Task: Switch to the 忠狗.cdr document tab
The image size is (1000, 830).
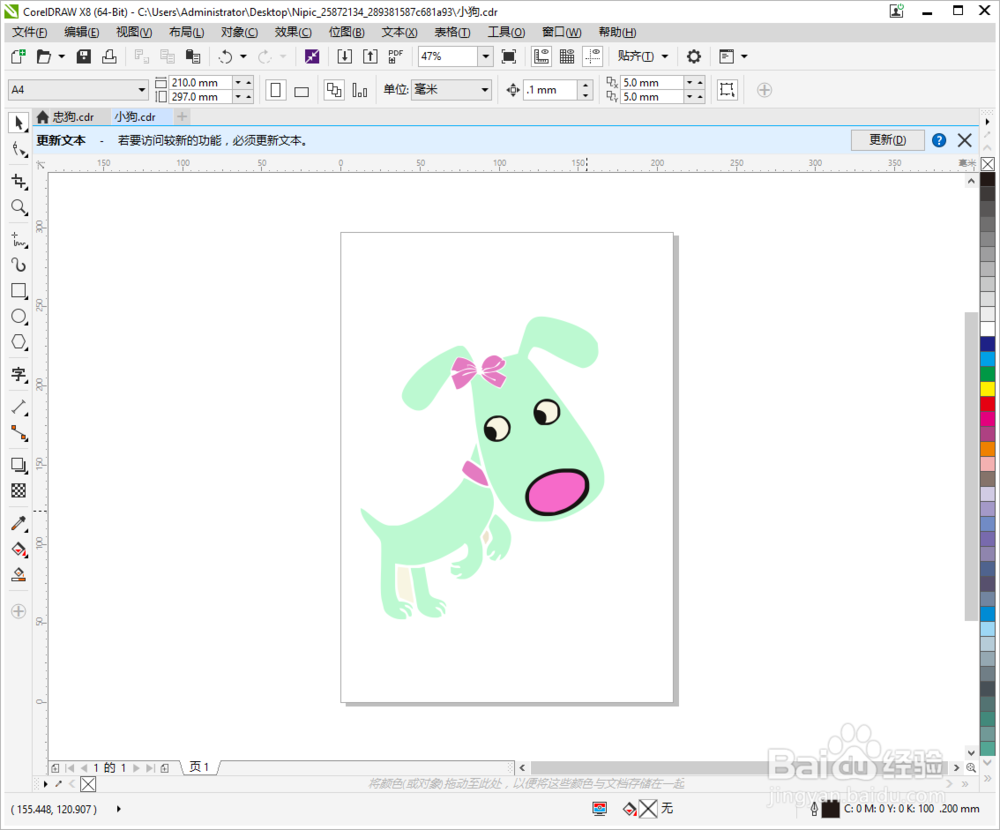Action: pyautogui.click(x=72, y=117)
